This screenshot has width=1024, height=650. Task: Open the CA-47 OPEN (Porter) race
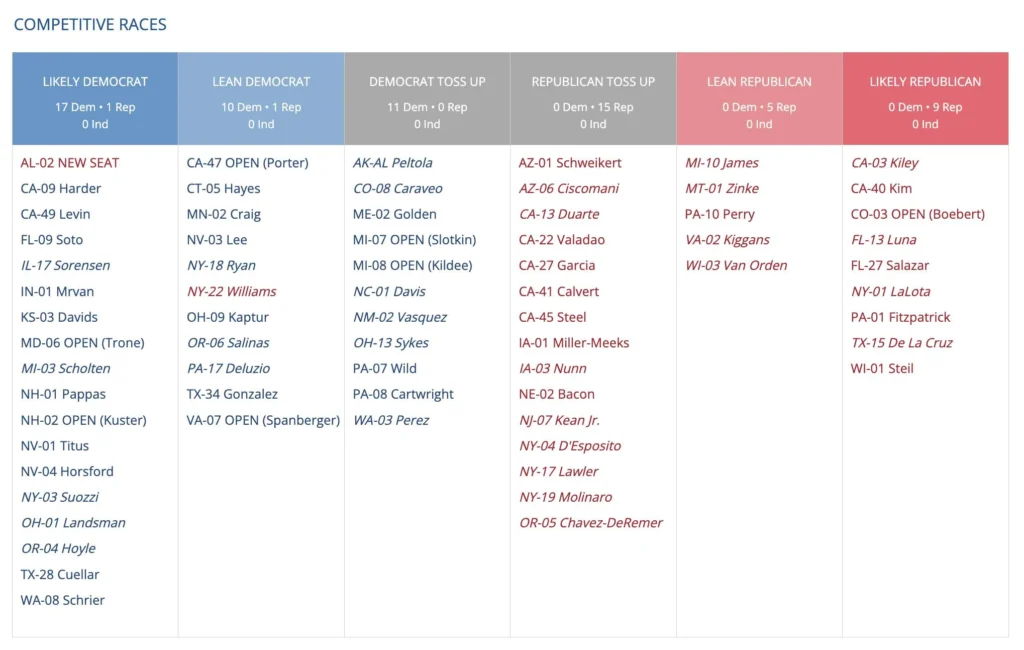tap(247, 163)
